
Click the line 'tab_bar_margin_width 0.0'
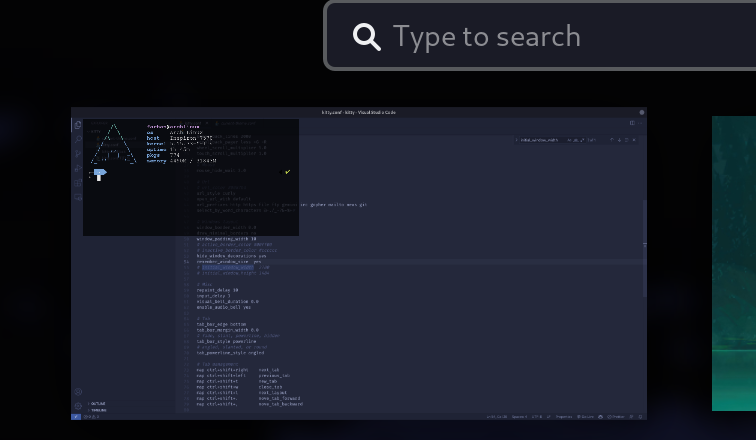coord(228,330)
